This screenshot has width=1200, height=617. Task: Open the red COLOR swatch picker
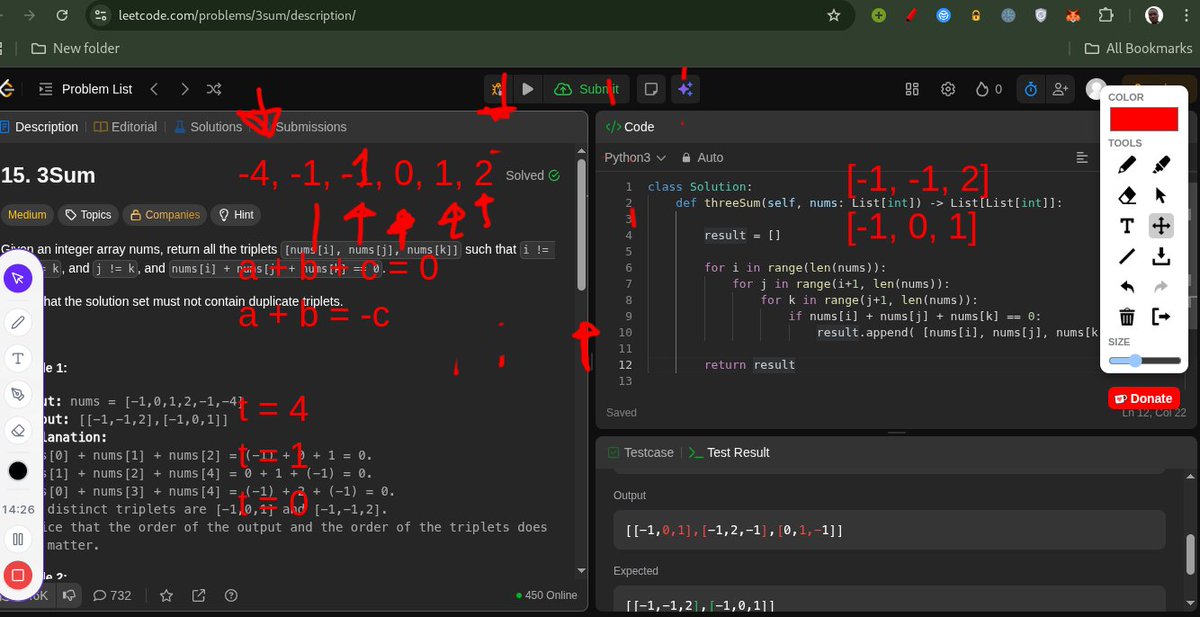pyautogui.click(x=1144, y=119)
